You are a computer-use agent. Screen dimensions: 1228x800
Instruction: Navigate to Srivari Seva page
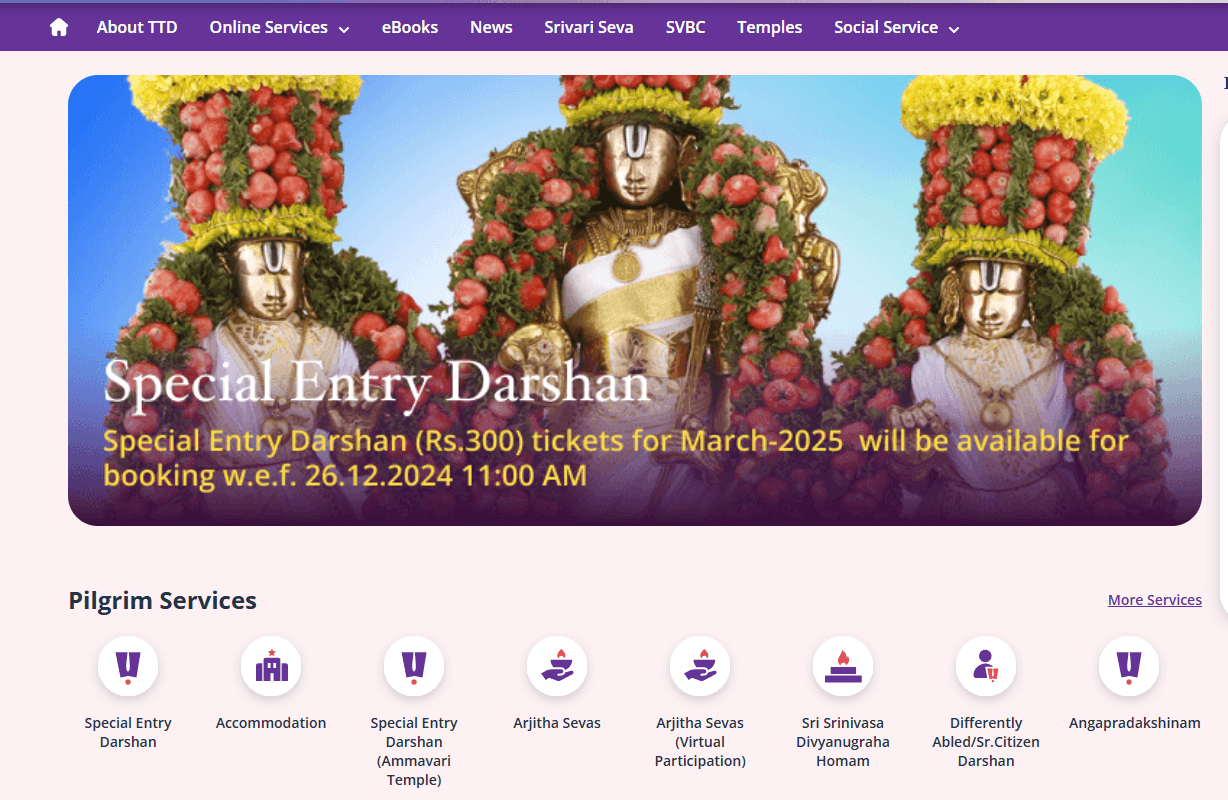coord(589,28)
